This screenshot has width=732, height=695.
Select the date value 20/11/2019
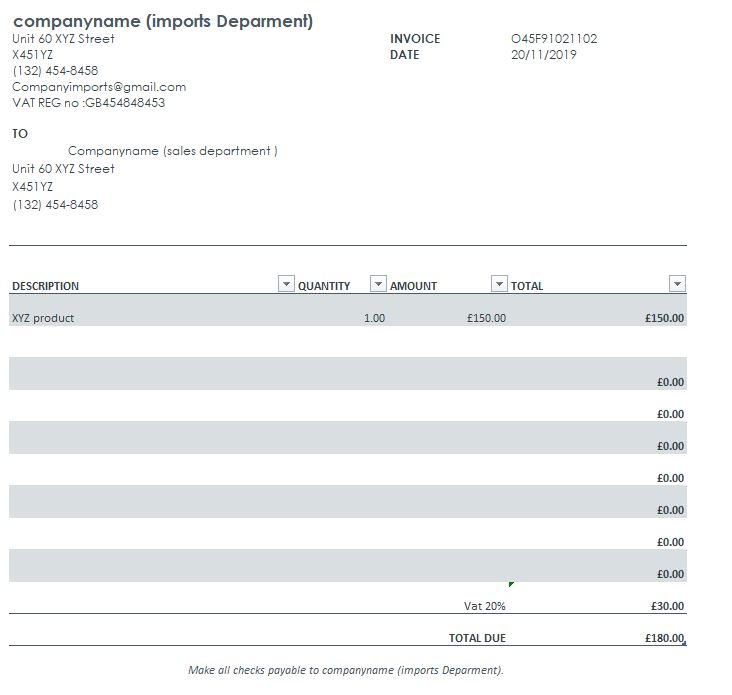(x=544, y=55)
